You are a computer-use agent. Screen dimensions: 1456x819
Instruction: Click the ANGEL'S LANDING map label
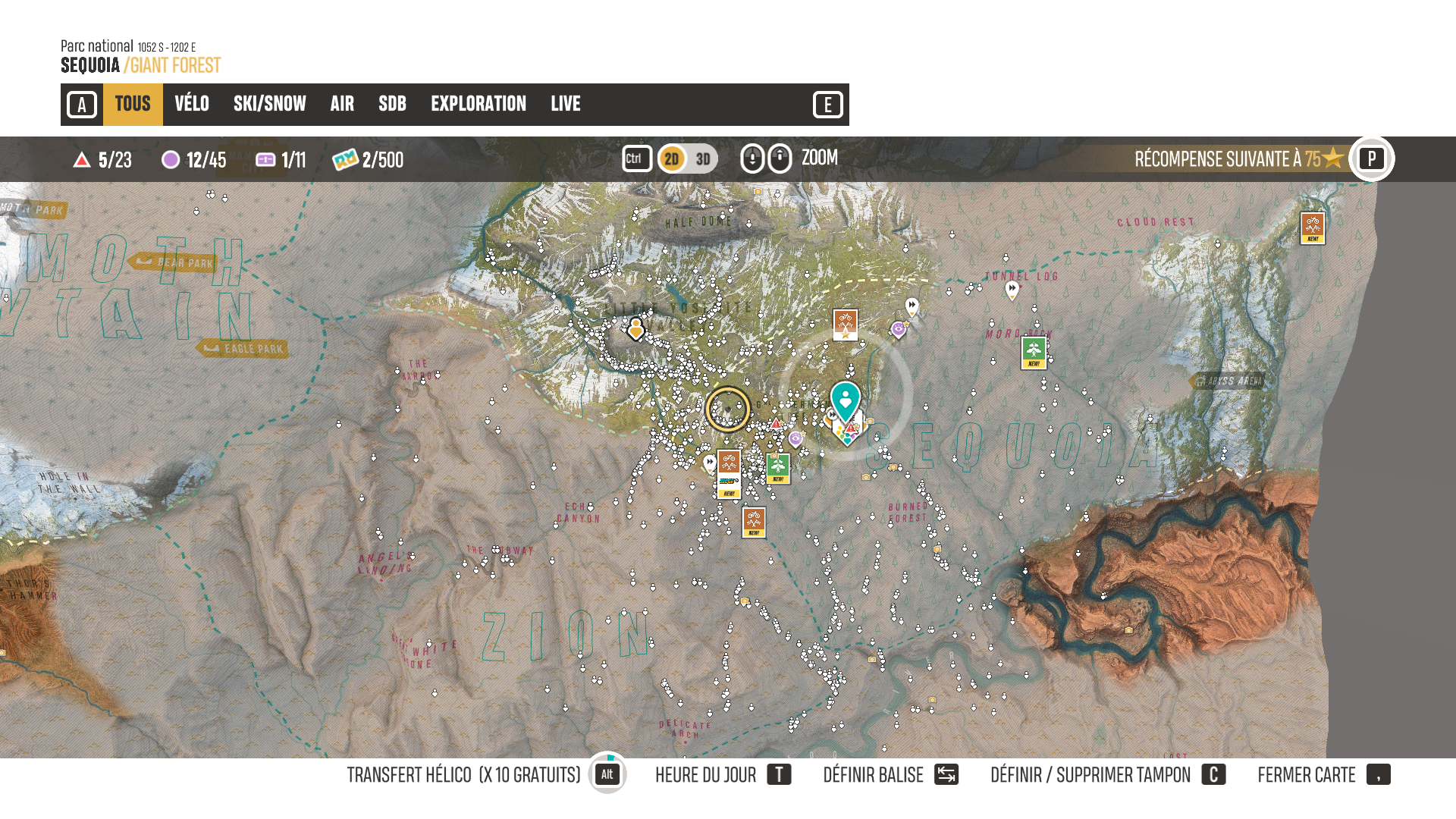point(386,563)
